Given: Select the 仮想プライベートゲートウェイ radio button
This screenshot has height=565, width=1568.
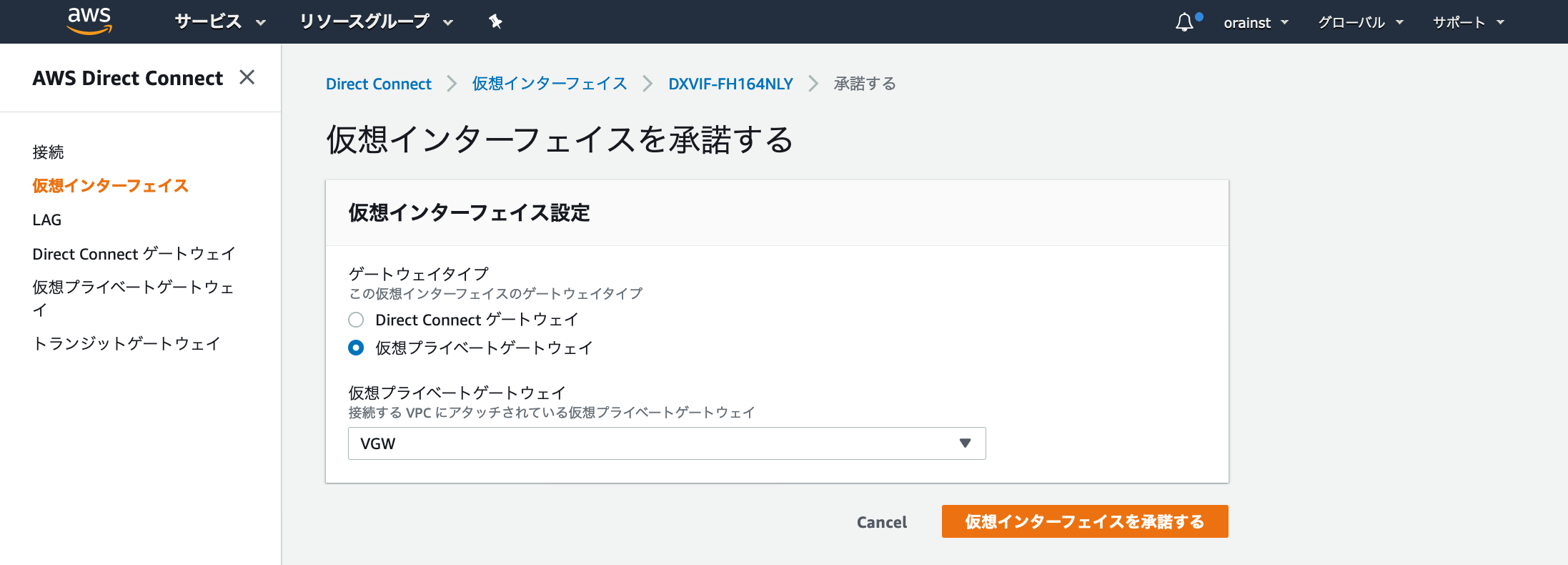Looking at the screenshot, I should (x=356, y=348).
